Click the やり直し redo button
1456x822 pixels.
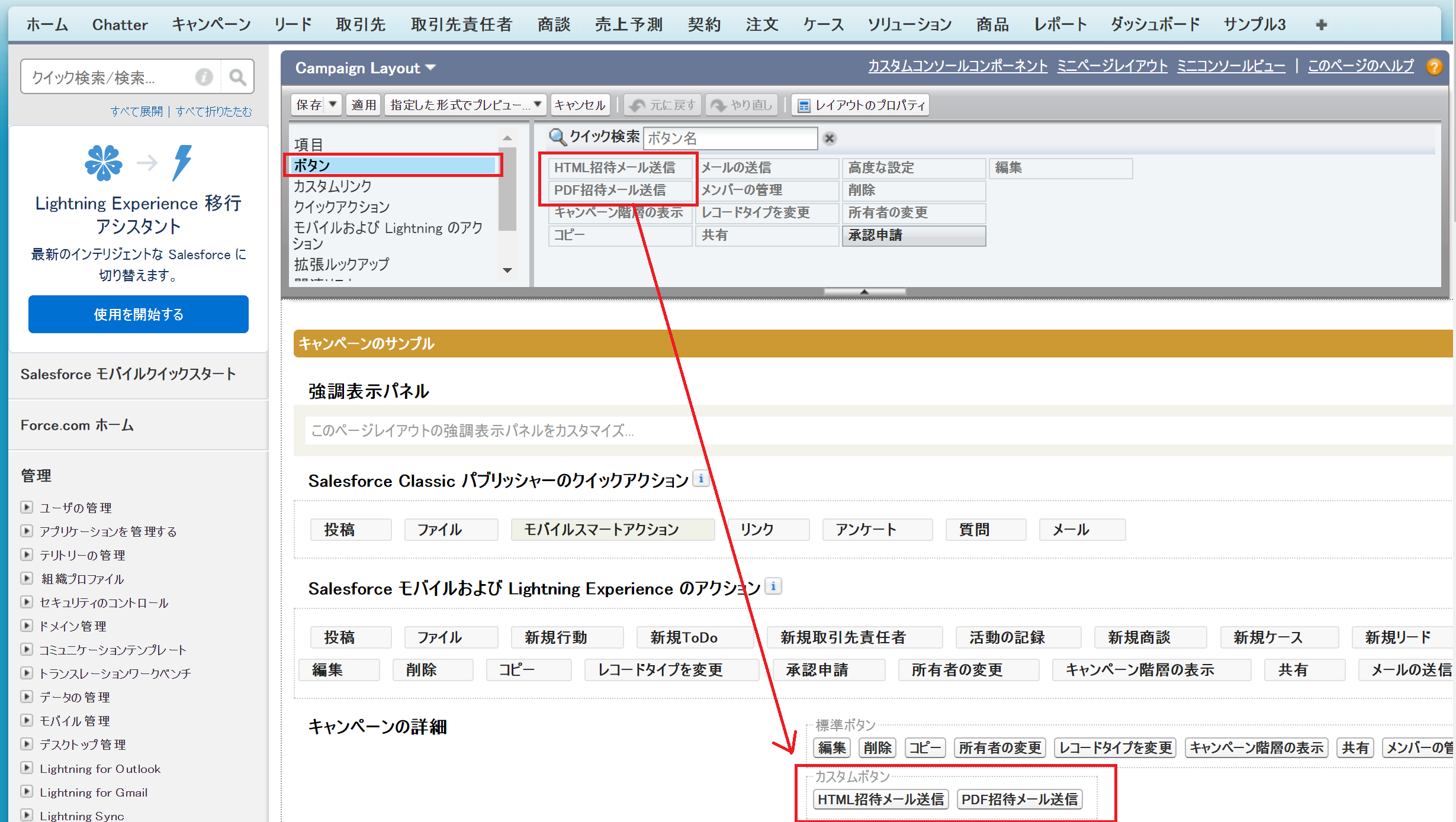pyautogui.click(x=742, y=105)
